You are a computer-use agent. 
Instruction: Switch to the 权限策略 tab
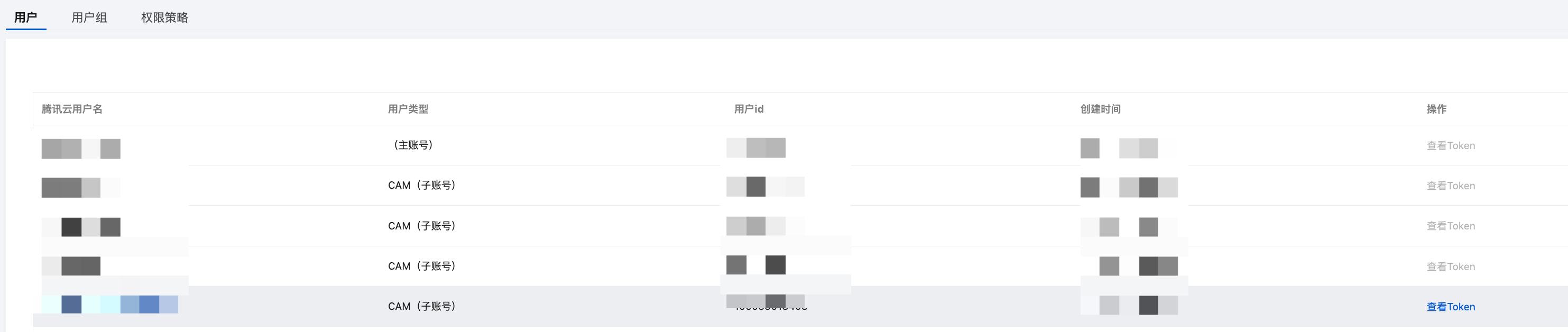pyautogui.click(x=164, y=17)
